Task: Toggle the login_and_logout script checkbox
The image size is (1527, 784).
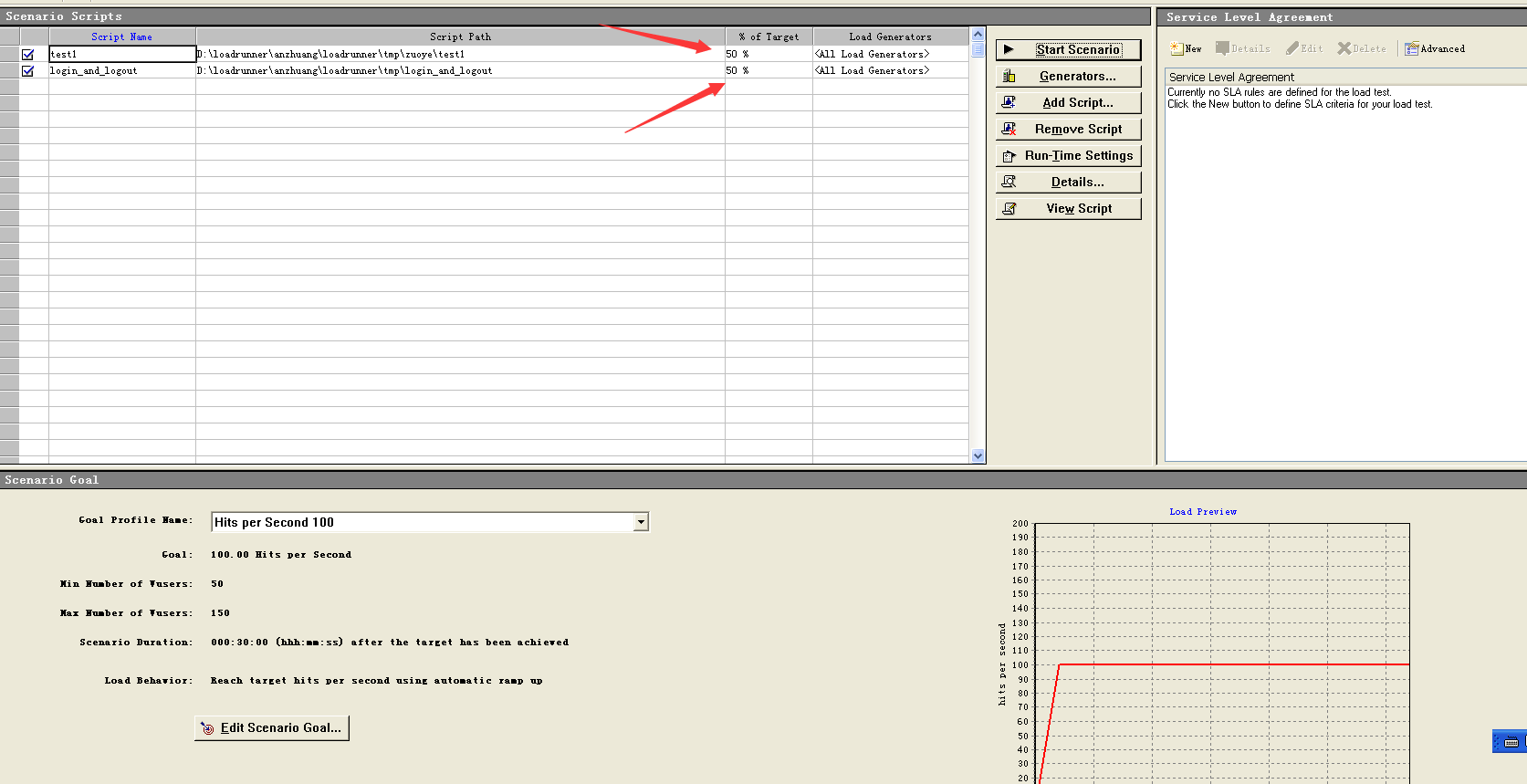Action: (27, 70)
